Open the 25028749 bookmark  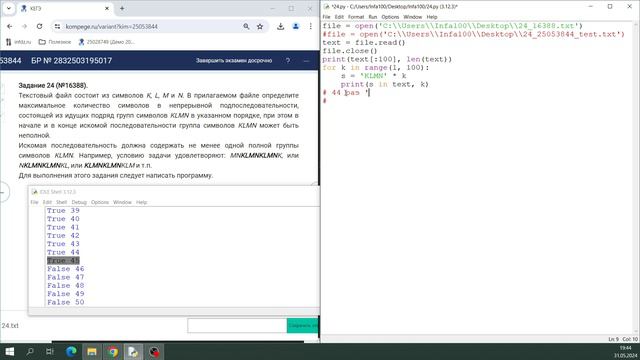[x=107, y=42]
